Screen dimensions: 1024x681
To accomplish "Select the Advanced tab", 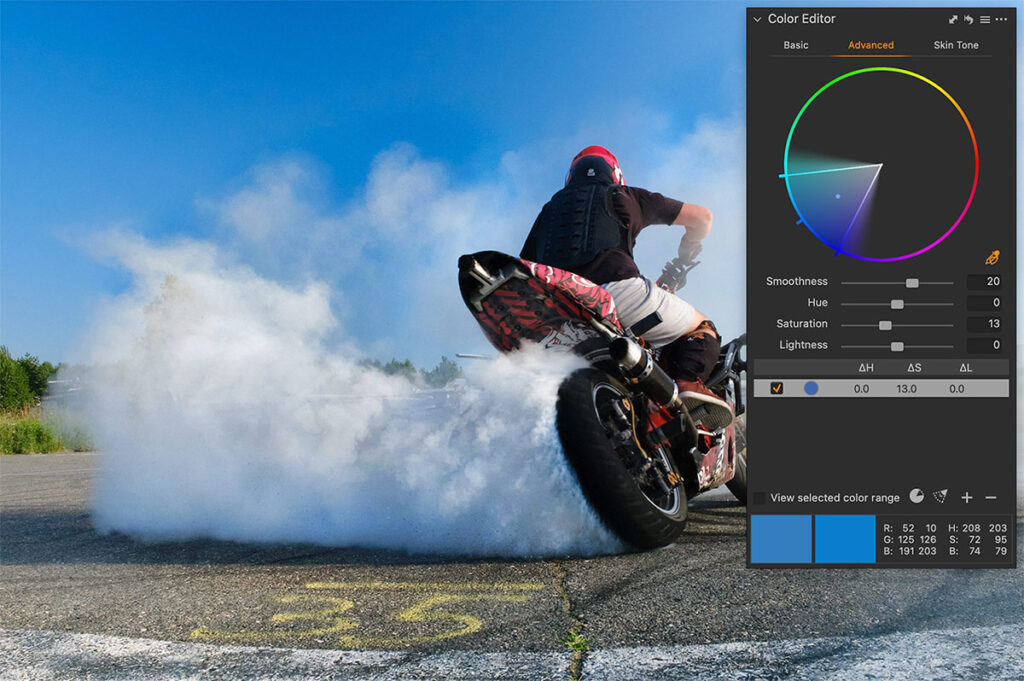I will [x=870, y=45].
